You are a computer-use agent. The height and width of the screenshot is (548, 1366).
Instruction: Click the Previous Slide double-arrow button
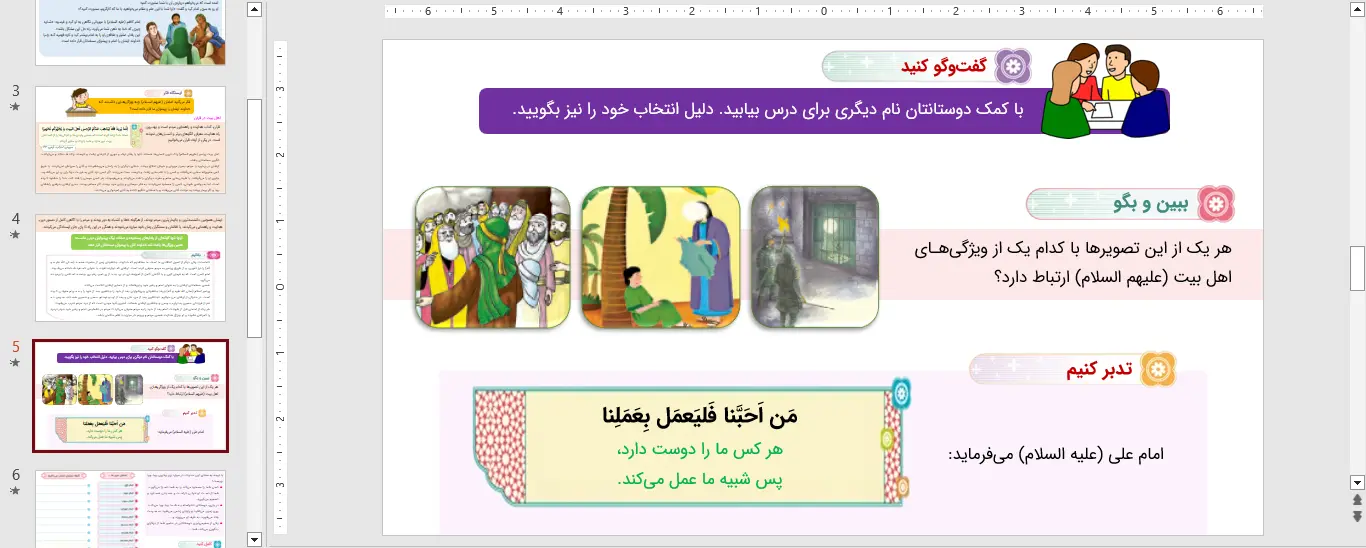pyautogui.click(x=1357, y=499)
